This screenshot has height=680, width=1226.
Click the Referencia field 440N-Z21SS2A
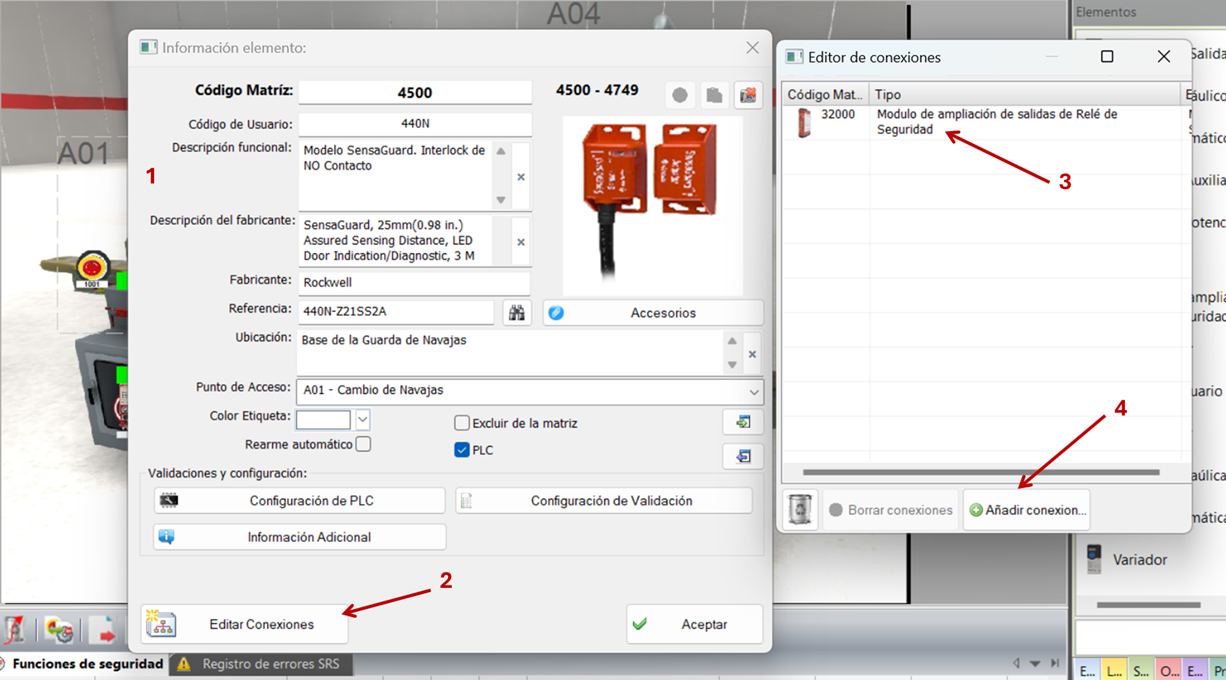click(x=396, y=312)
